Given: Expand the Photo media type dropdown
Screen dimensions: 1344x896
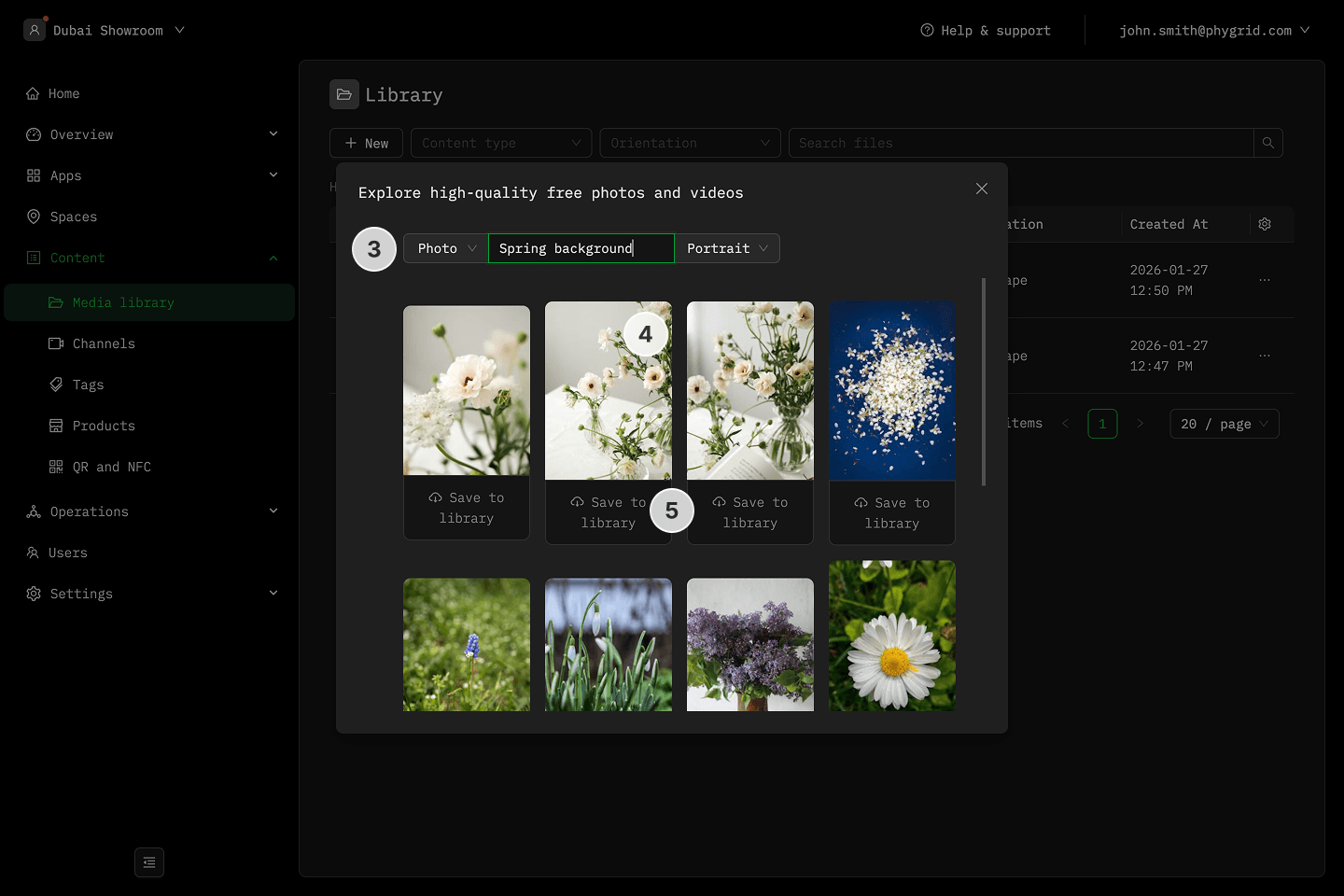Looking at the screenshot, I should pyautogui.click(x=446, y=248).
